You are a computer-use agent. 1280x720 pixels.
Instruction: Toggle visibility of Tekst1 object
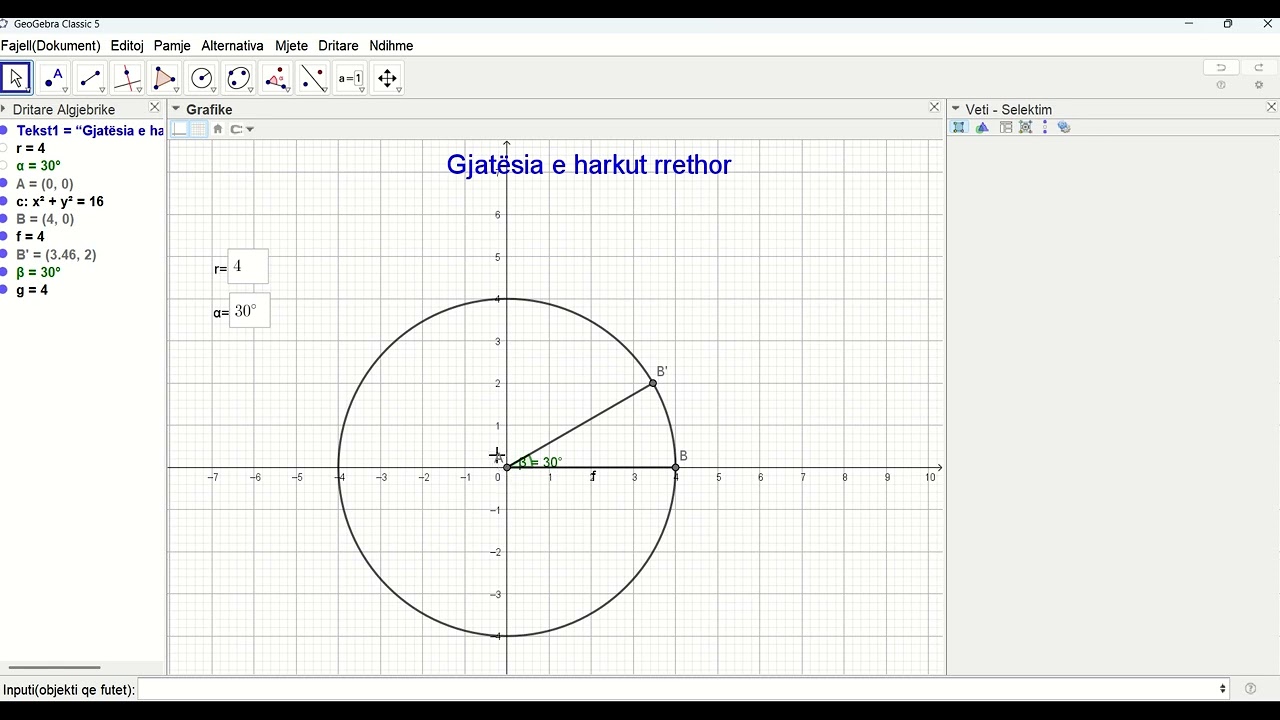tap(4, 131)
